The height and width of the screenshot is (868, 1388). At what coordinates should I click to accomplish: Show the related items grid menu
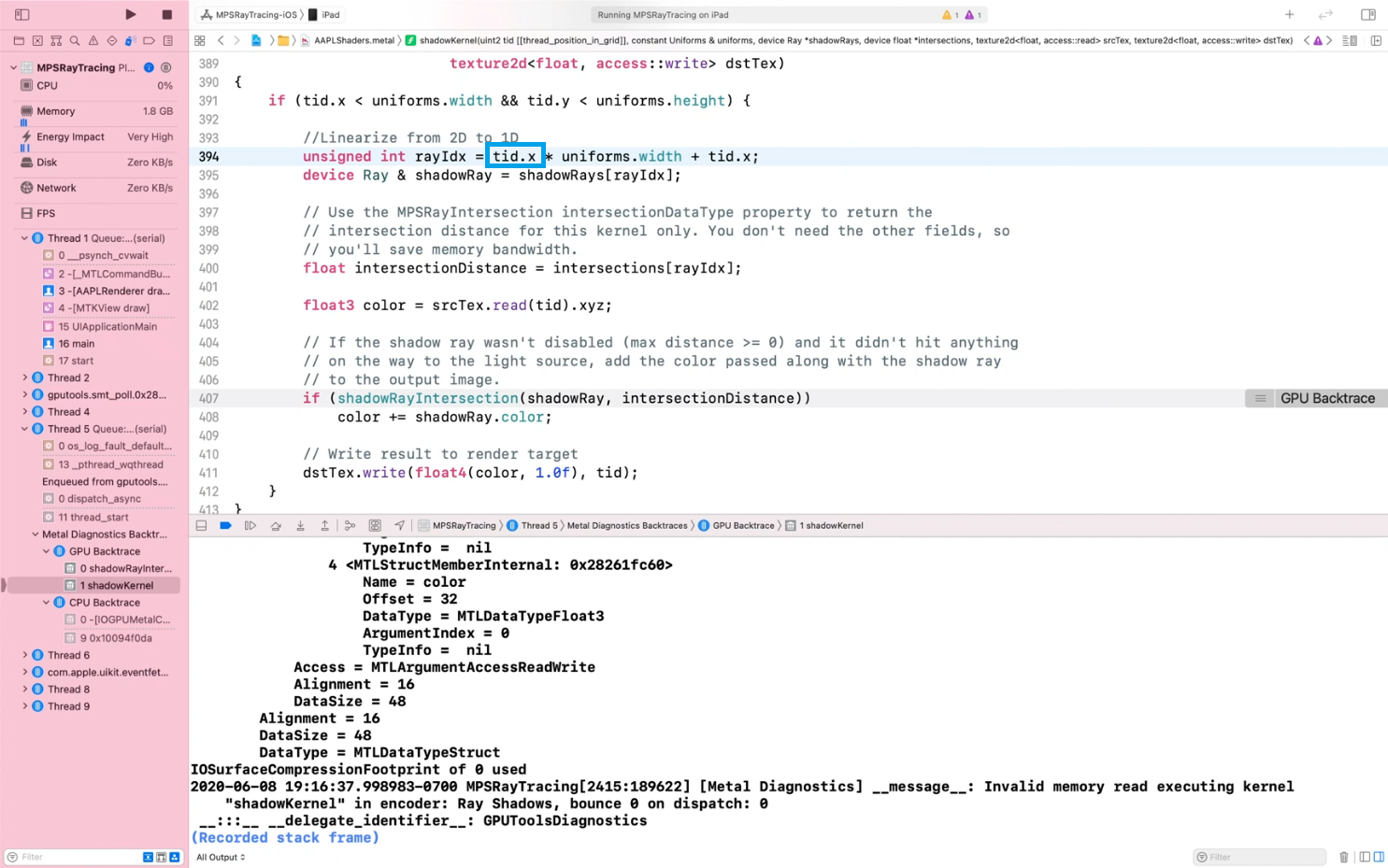point(200,40)
